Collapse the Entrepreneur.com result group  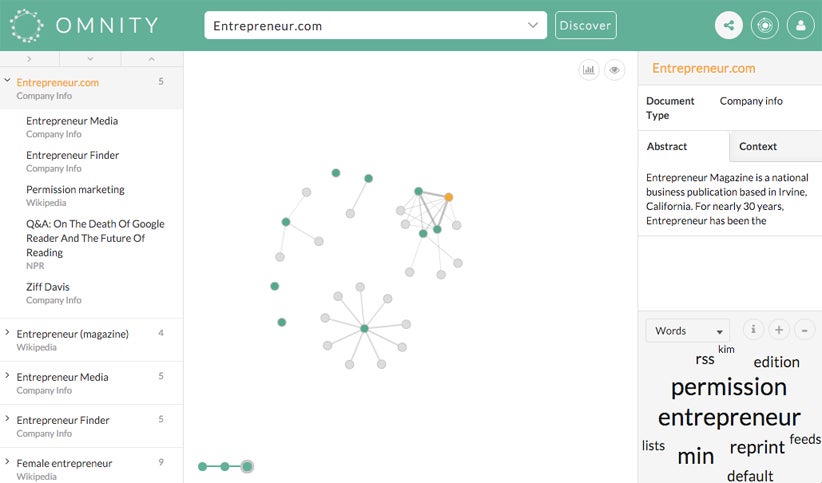pyautogui.click(x=7, y=80)
